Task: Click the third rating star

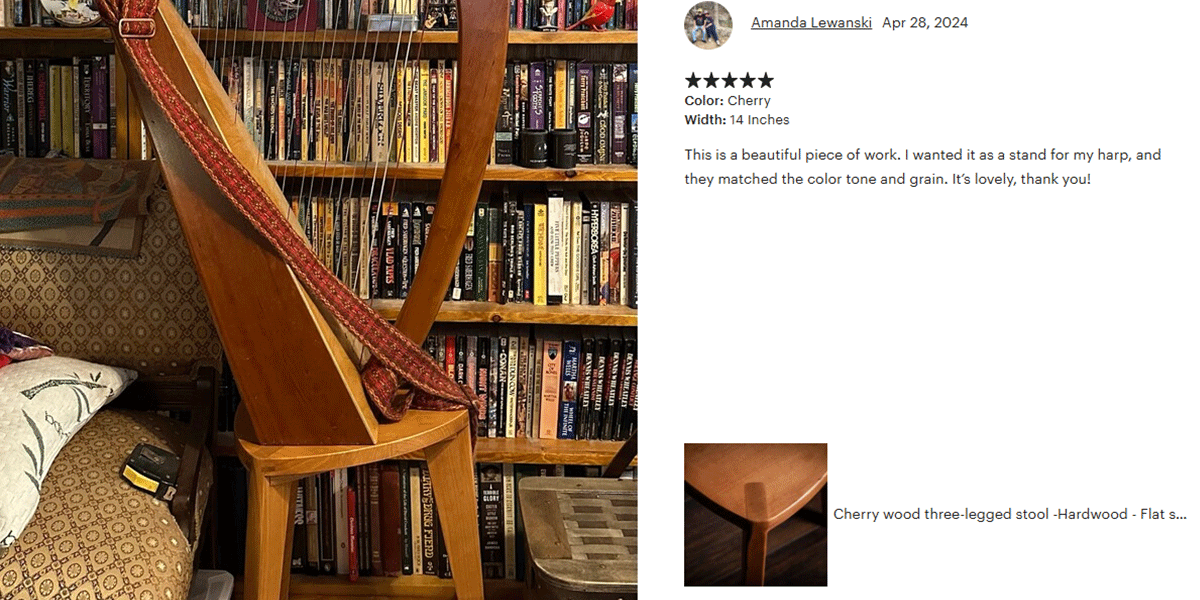Action: coord(729,81)
